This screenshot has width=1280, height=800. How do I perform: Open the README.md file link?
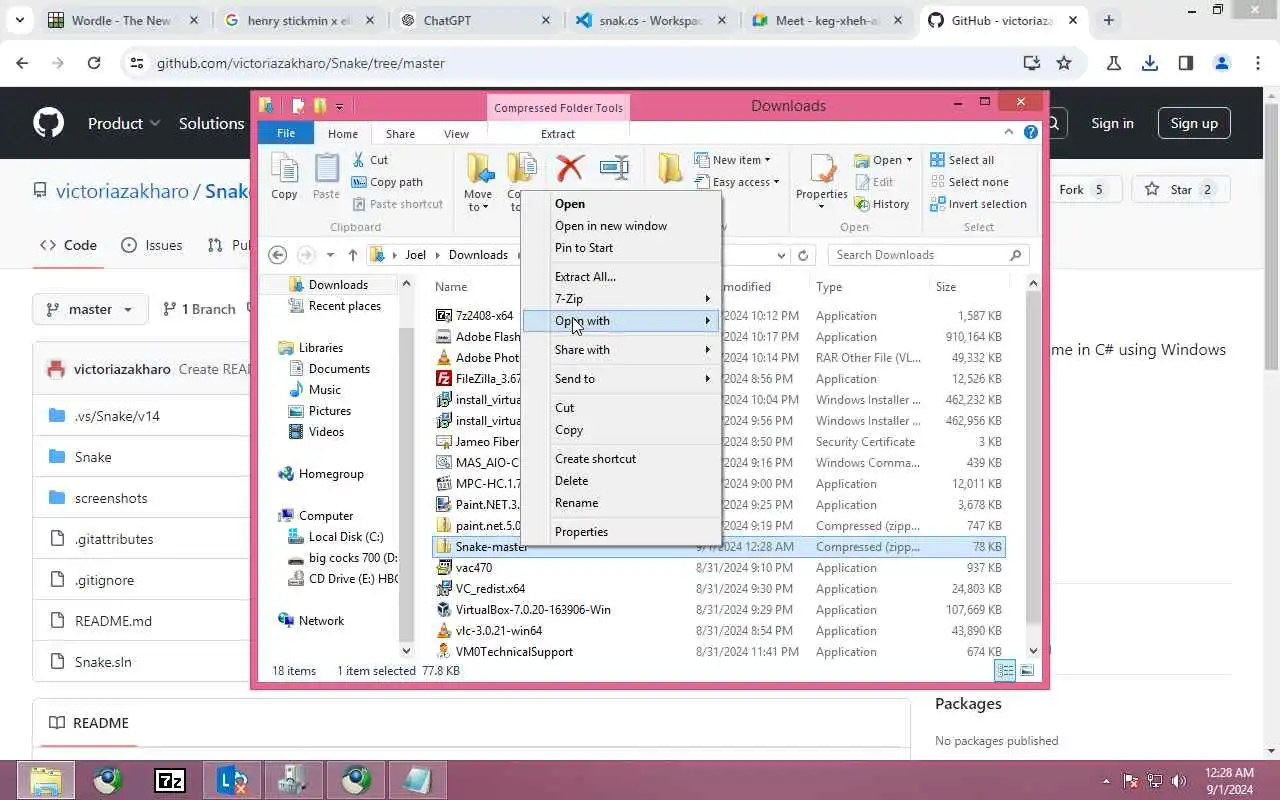click(113, 621)
